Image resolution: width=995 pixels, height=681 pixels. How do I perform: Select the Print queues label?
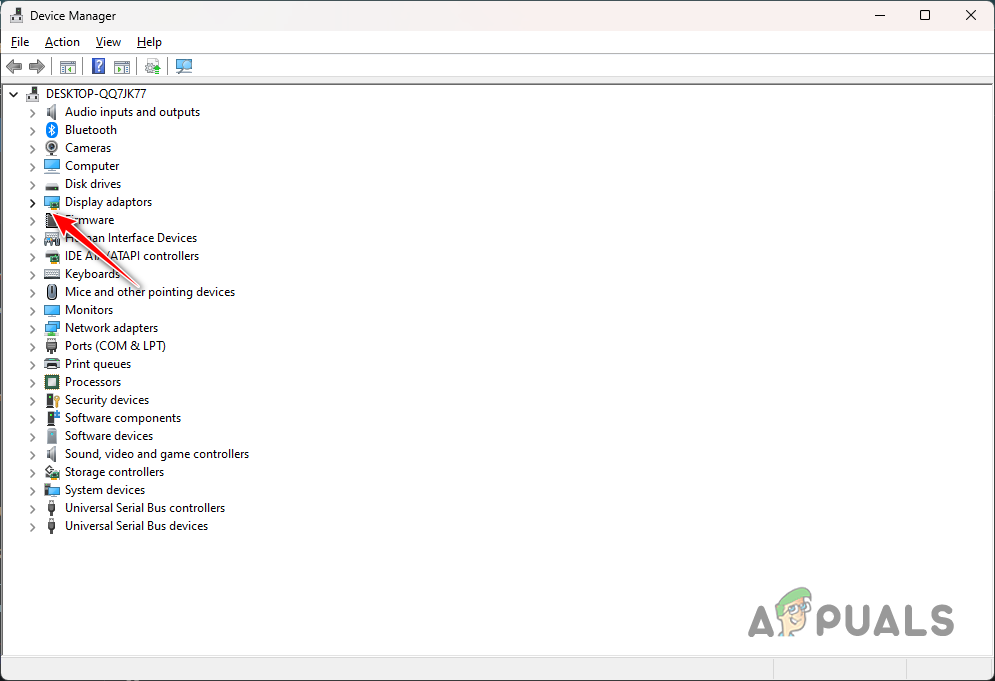point(98,364)
